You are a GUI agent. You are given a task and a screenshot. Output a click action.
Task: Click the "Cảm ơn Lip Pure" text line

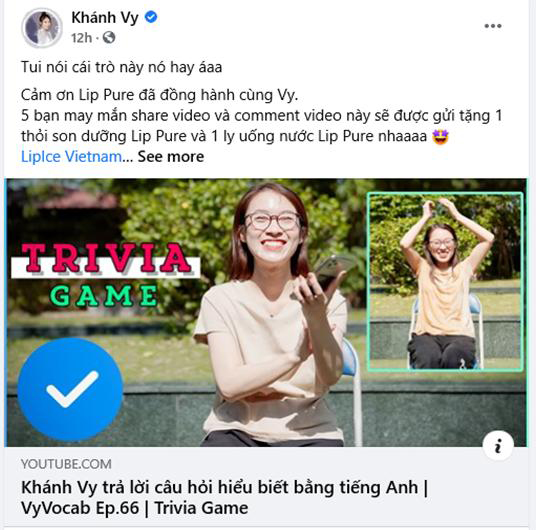click(160, 95)
